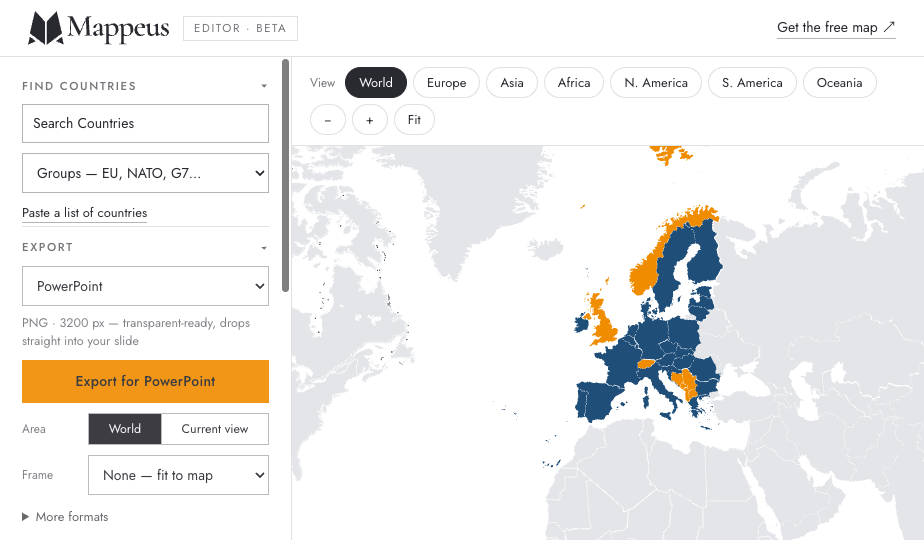Switch map view to Africa
The height and width of the screenshot is (540, 924).
[574, 83]
